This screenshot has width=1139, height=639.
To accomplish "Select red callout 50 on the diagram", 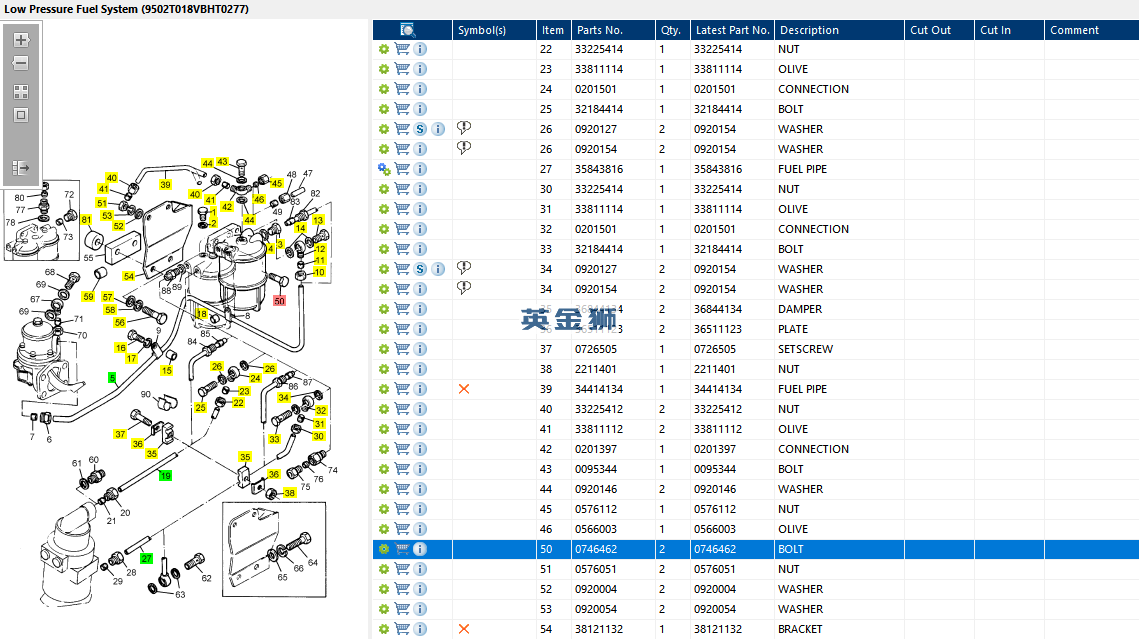I will click(279, 300).
